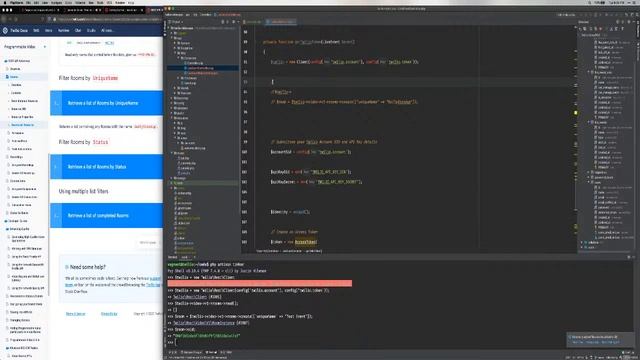Open the PhpStorm menu in macOS menu bar

(x=16, y=2)
